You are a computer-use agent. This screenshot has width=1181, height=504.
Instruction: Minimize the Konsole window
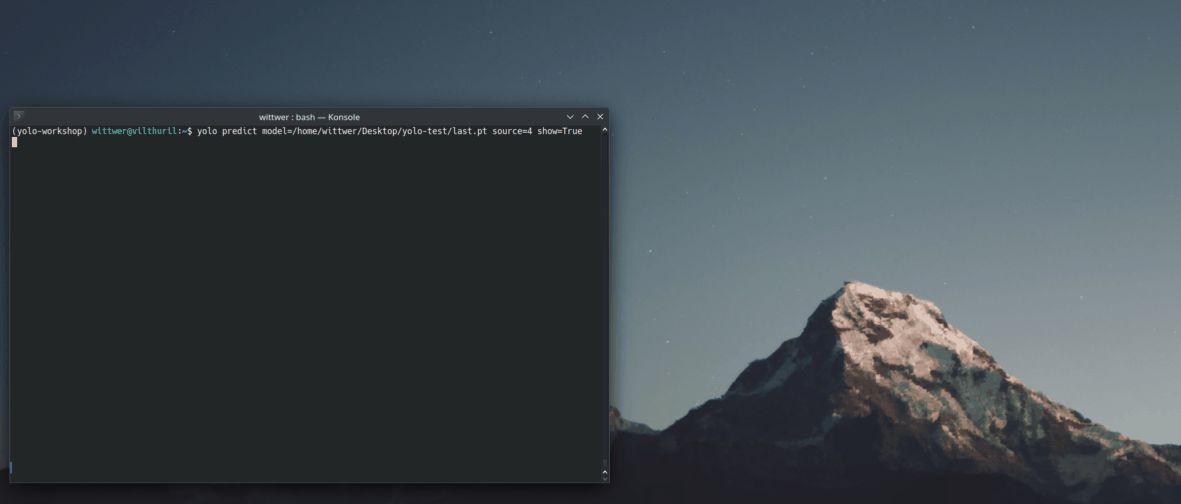point(570,117)
